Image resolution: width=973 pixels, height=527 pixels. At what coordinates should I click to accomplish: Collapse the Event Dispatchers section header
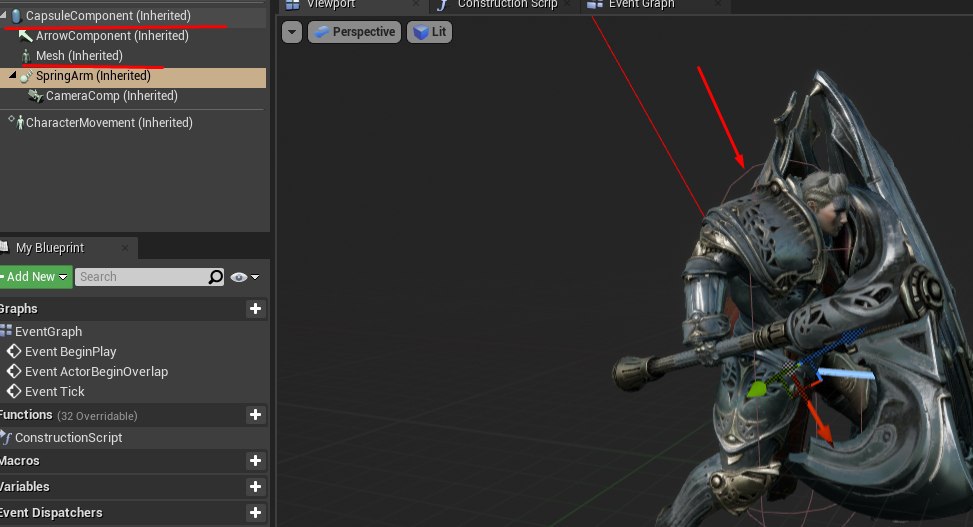51,513
